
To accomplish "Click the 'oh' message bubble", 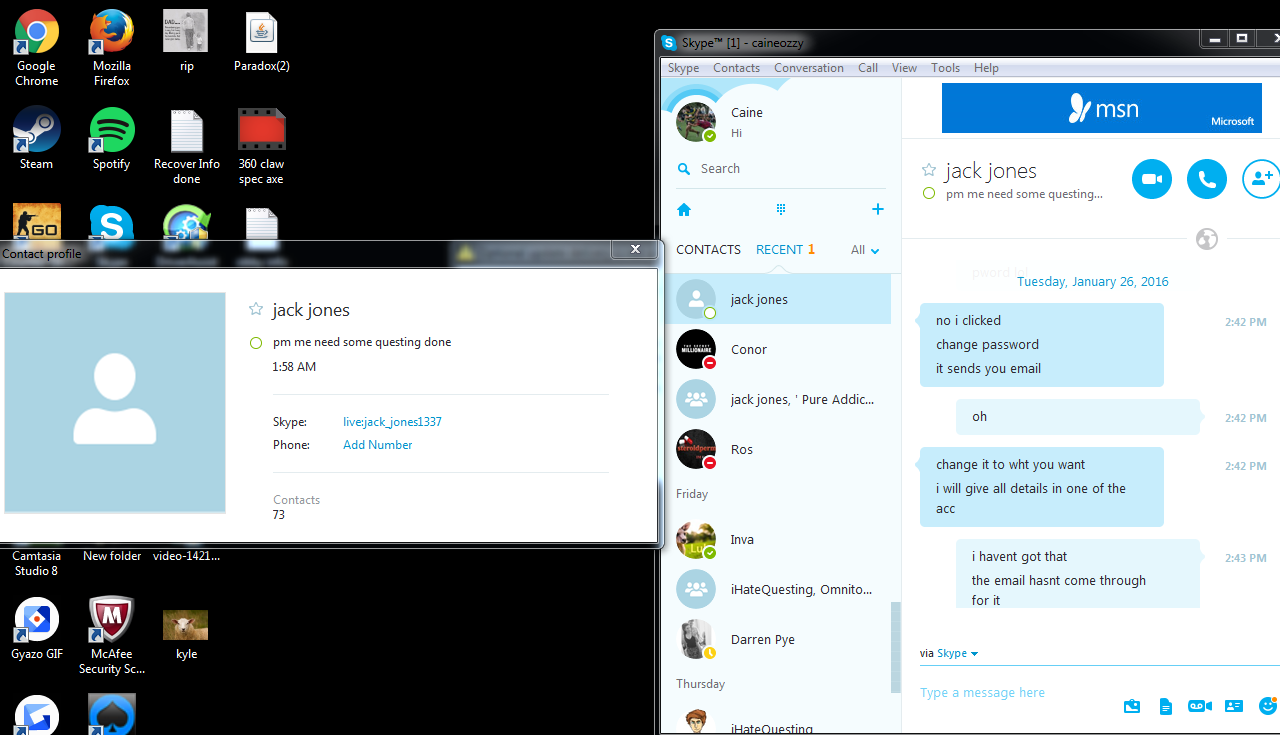I will [x=1078, y=417].
